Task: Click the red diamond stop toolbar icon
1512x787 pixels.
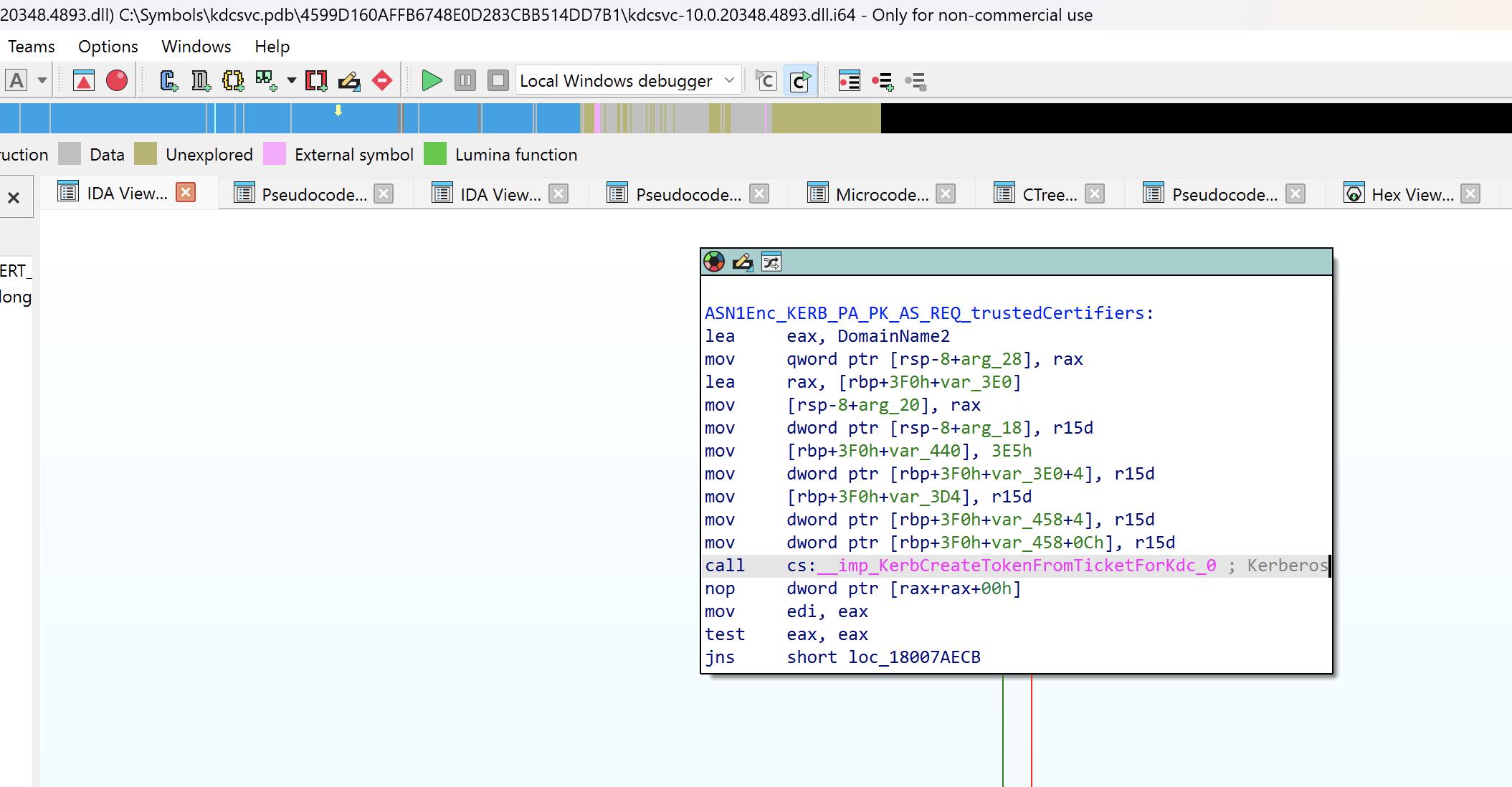Action: click(x=382, y=80)
